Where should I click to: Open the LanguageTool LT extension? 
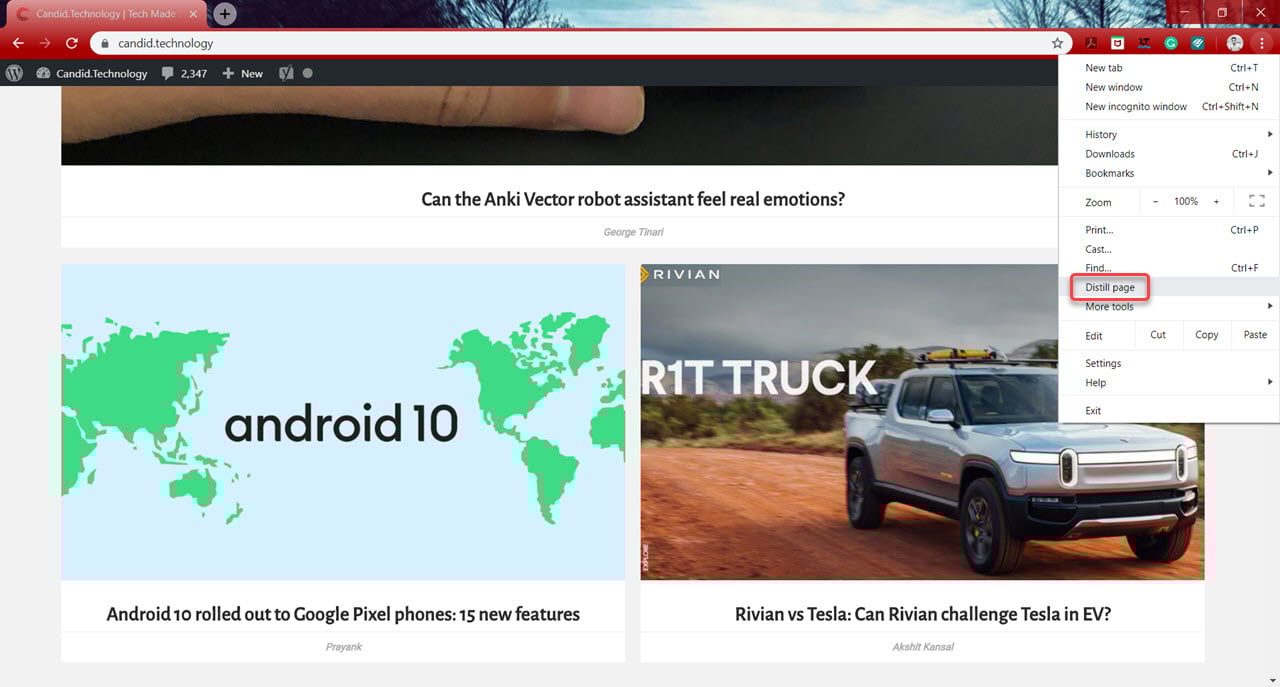pyautogui.click(x=1144, y=43)
